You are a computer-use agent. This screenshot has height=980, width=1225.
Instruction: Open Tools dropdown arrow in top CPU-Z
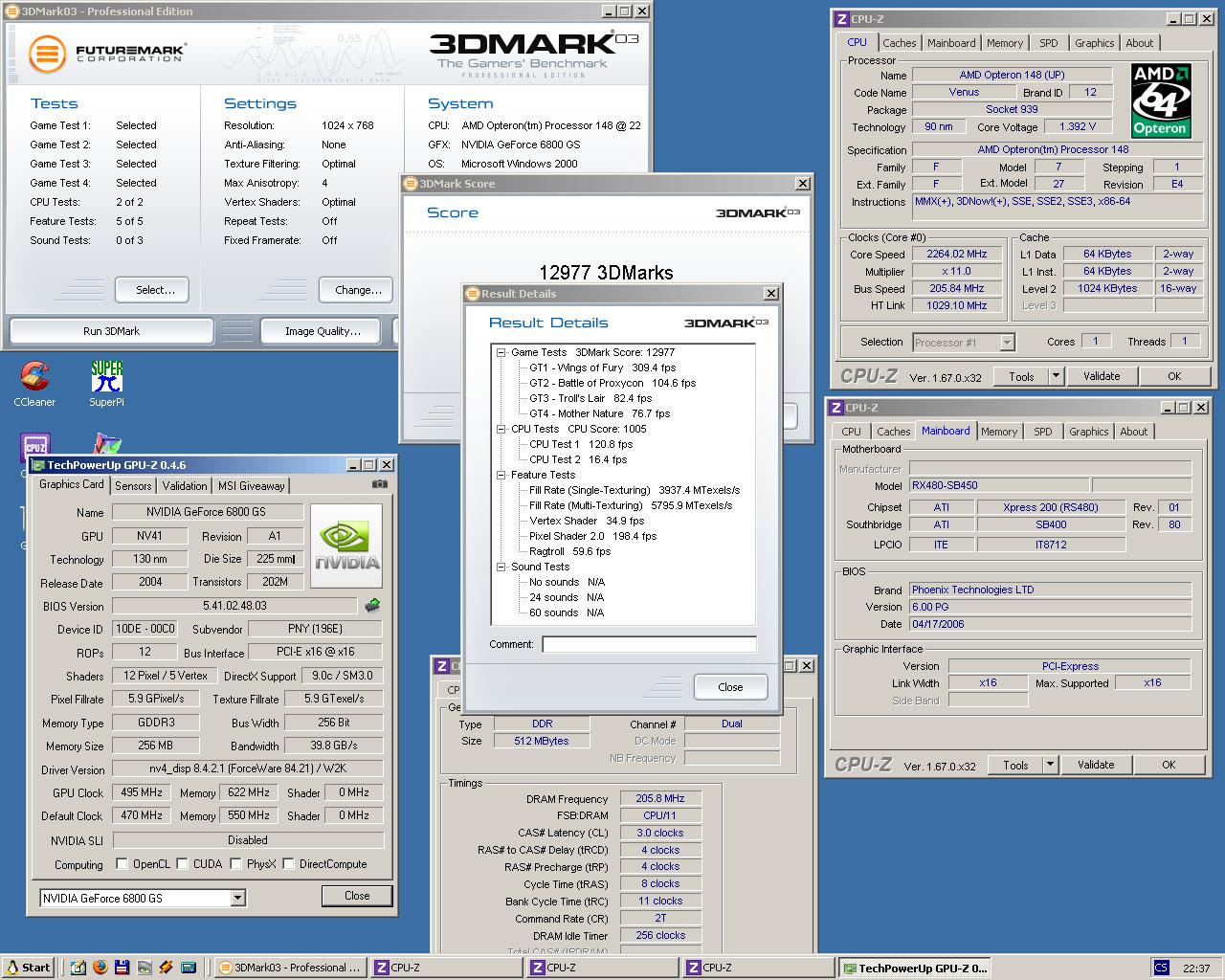(x=1056, y=376)
